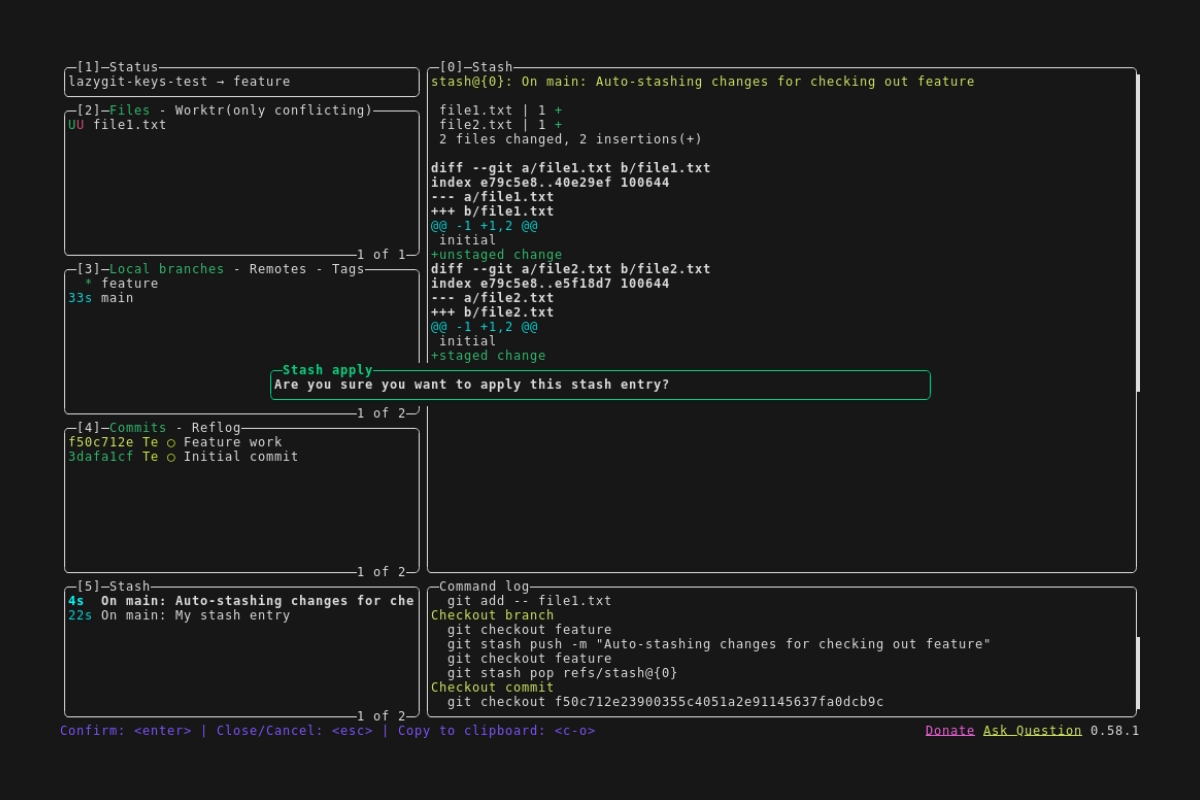Select the main branch
This screenshot has width=1200, height=800.
(117, 298)
